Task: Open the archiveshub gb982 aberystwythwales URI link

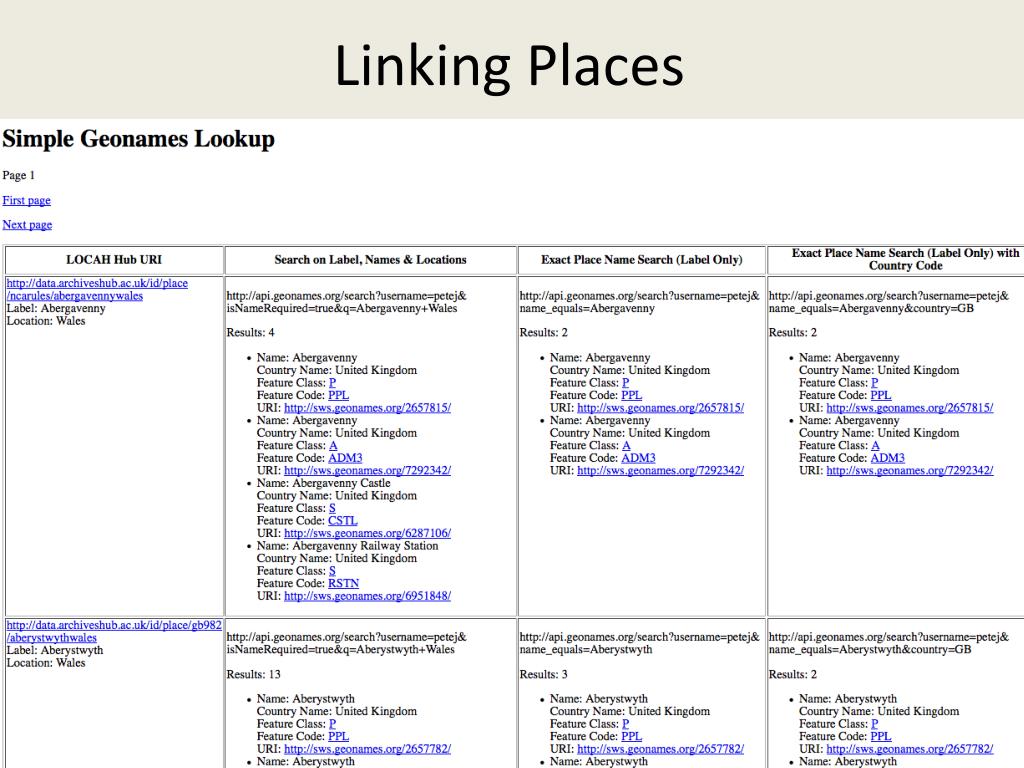Action: (x=114, y=631)
